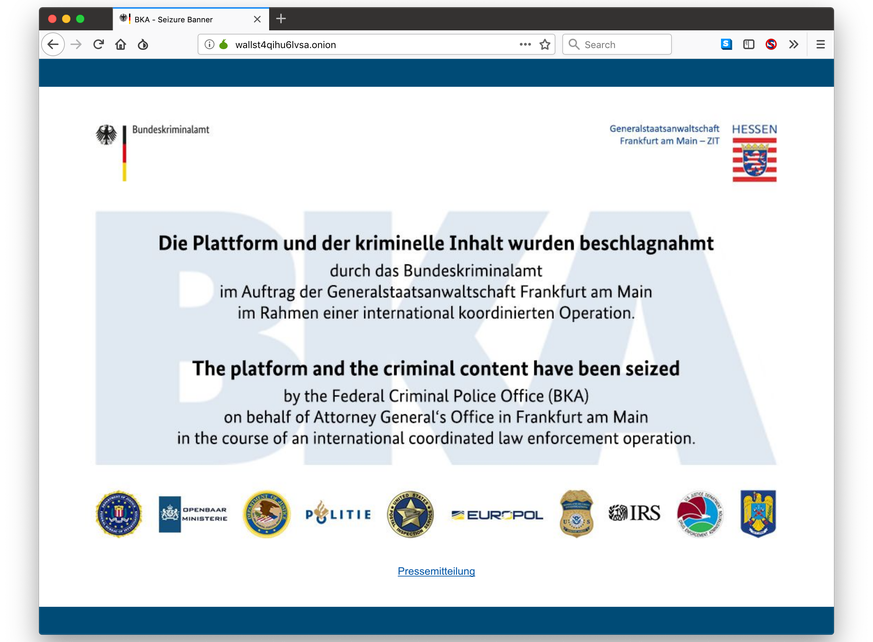The width and height of the screenshot is (873, 642).
Task: Click the IRS logo image
Action: [635, 513]
